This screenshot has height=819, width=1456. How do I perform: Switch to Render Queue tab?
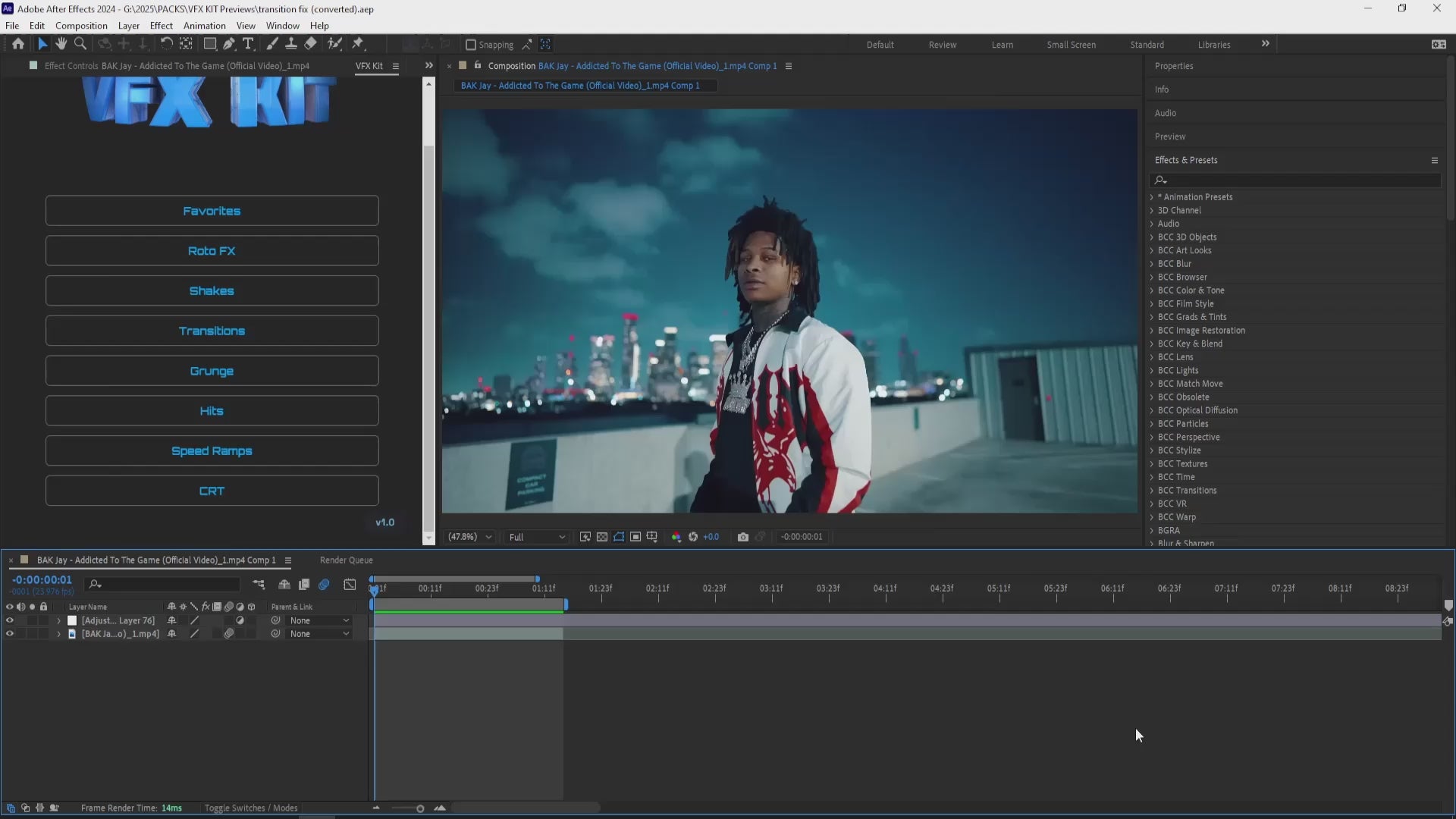click(347, 560)
